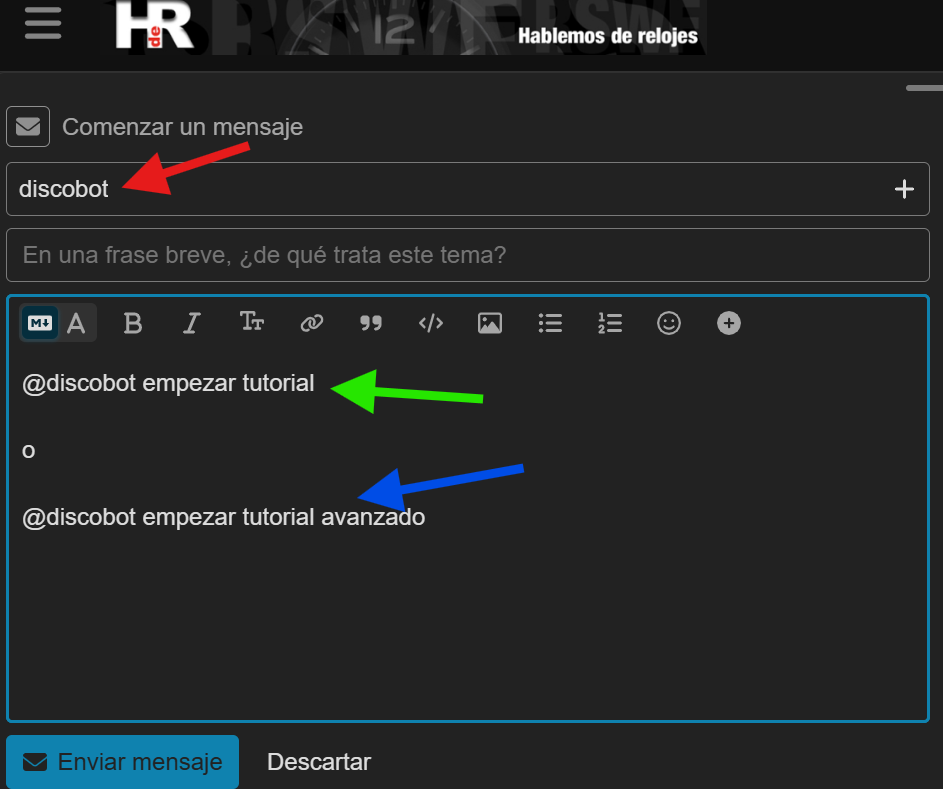The image size is (943, 789).
Task: Click the HdR site logo
Action: pos(154,25)
